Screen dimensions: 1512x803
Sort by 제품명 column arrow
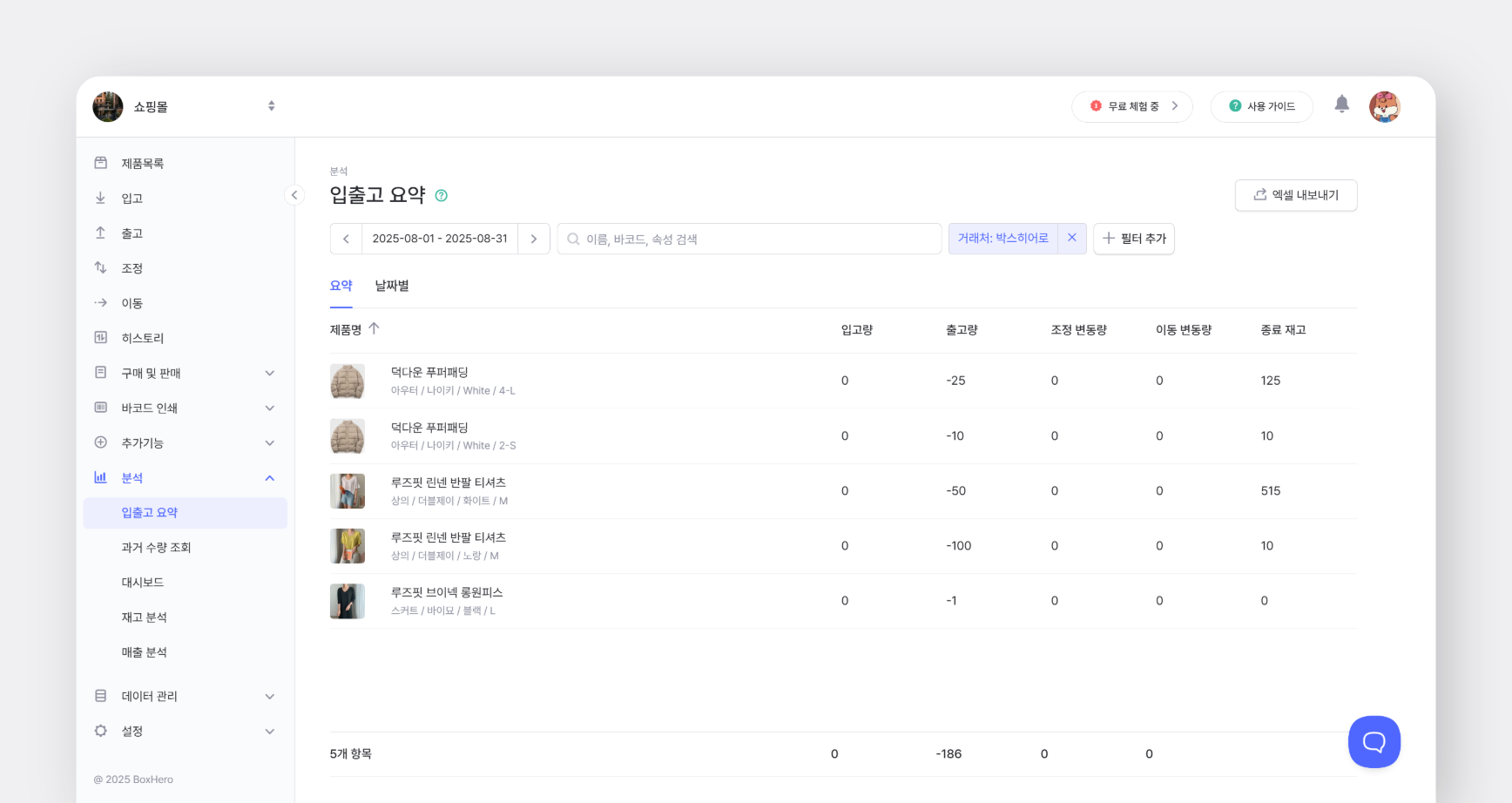tap(375, 329)
